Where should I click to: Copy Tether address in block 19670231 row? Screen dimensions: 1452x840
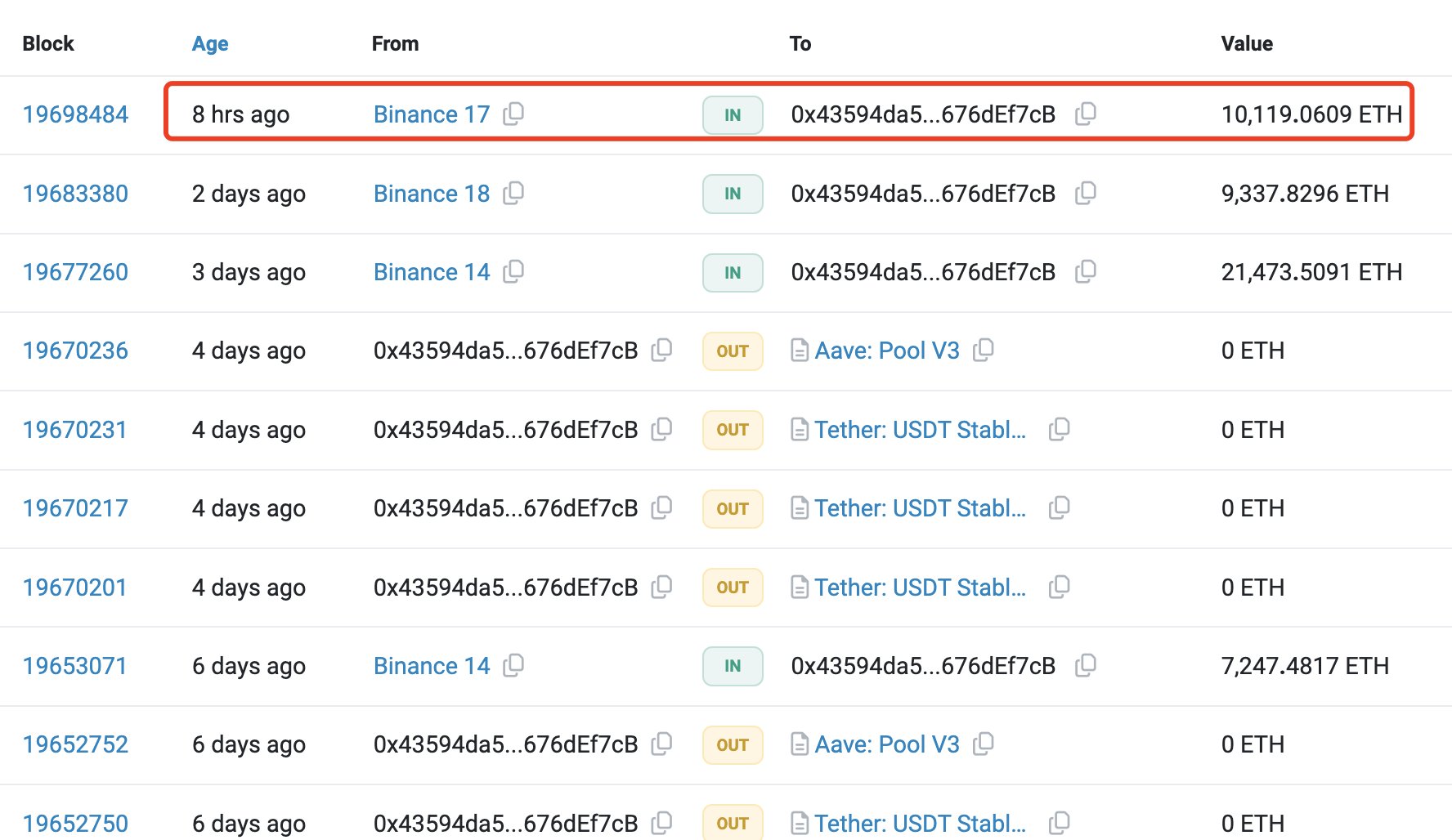(1060, 429)
